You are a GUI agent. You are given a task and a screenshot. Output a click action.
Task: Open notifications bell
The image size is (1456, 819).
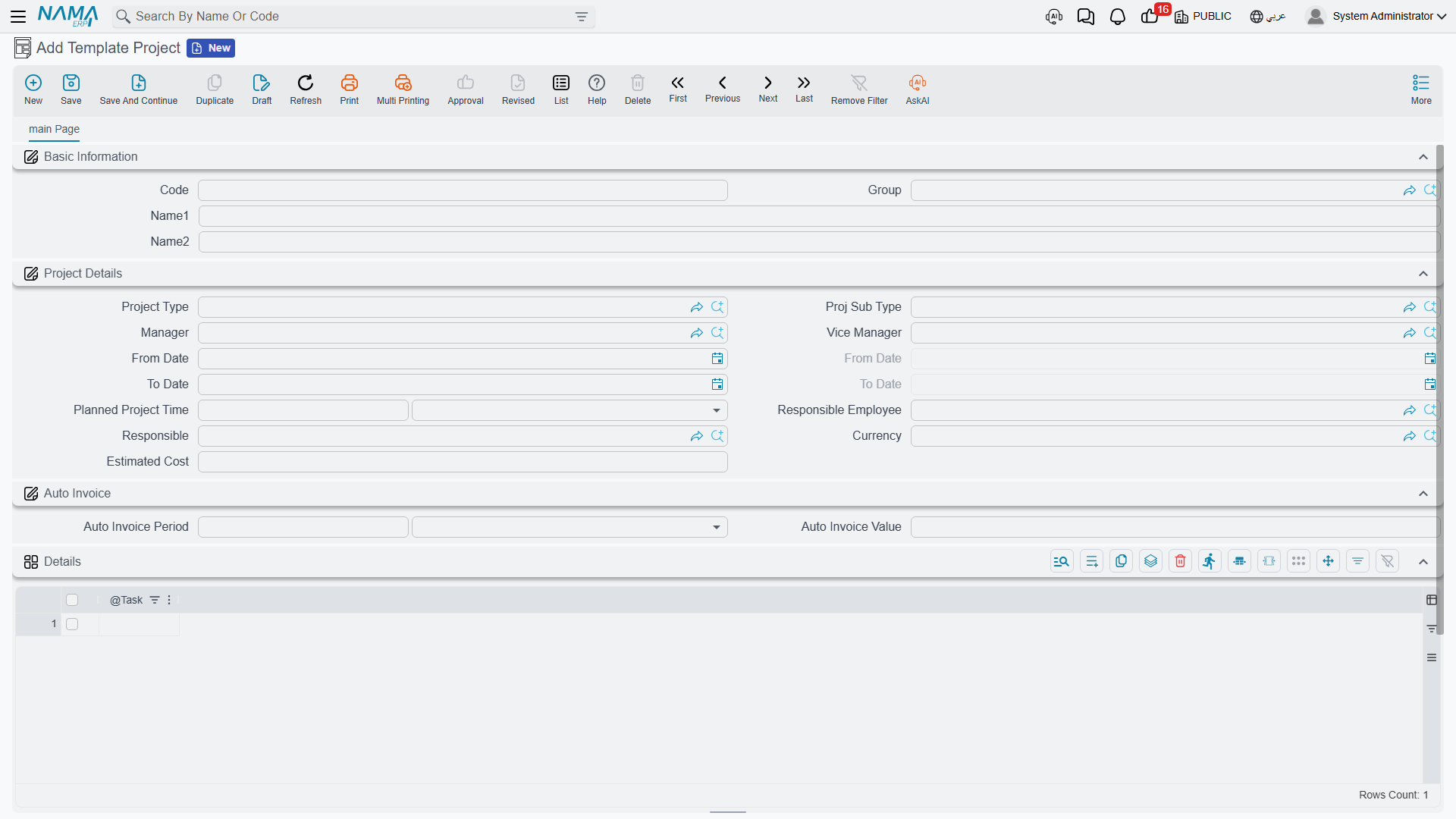[x=1118, y=17]
